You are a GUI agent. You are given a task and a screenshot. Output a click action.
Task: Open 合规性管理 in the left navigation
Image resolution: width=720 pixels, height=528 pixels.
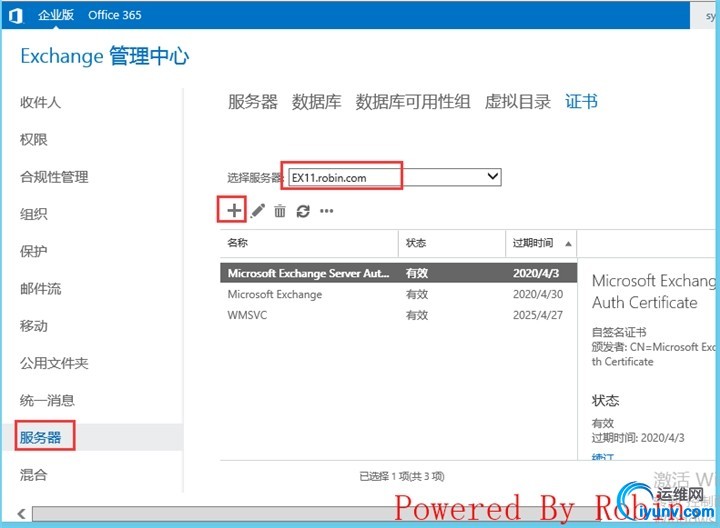[54, 177]
